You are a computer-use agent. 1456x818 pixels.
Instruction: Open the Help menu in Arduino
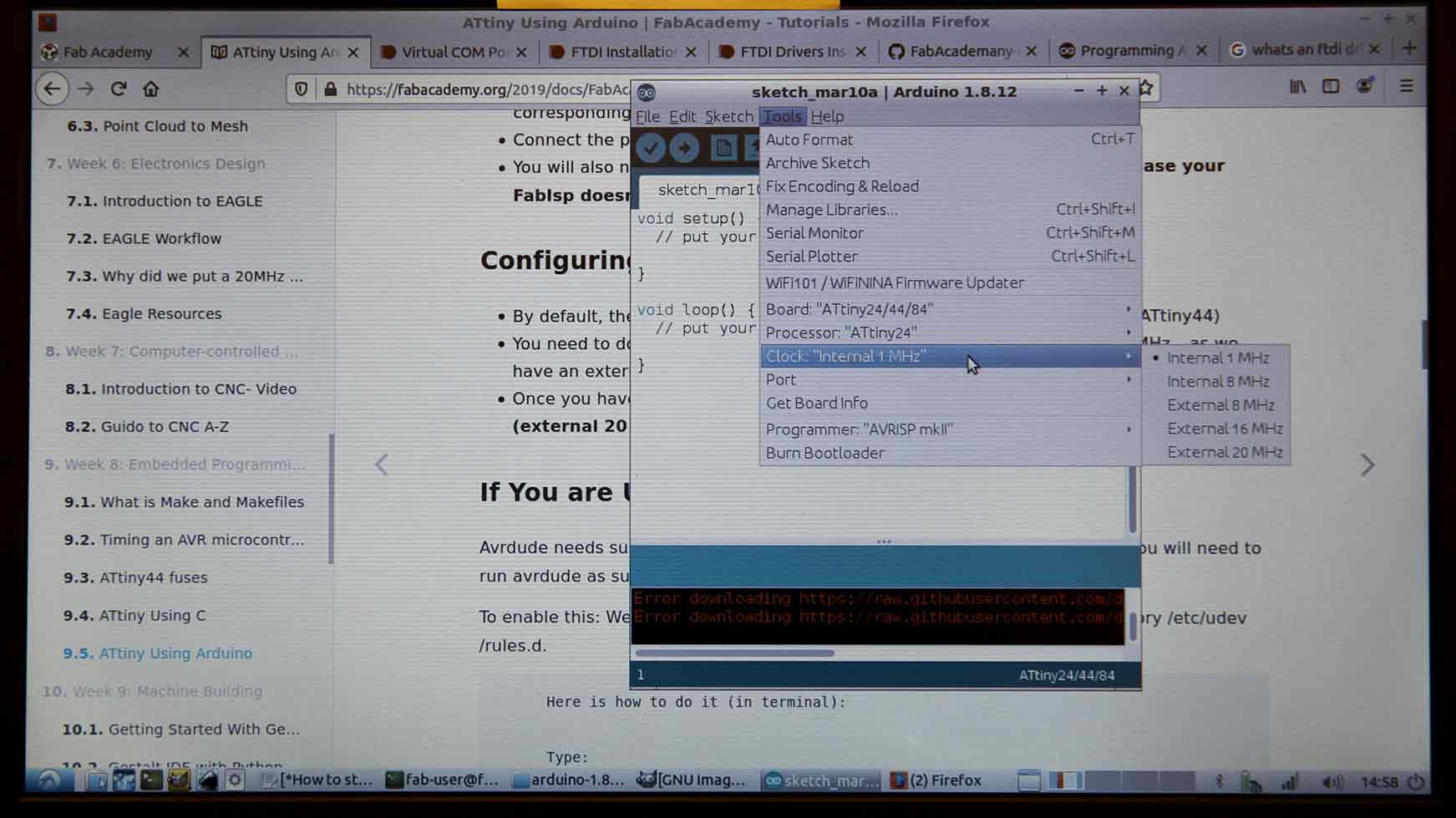coord(827,116)
